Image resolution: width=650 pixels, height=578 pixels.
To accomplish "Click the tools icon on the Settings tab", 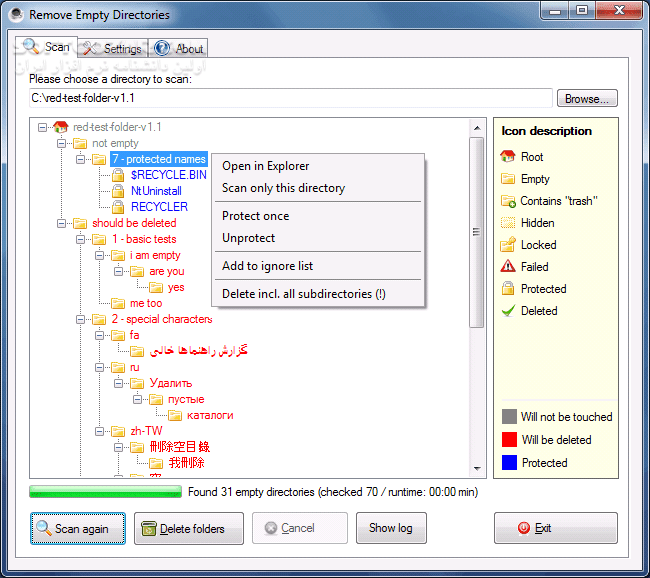I will coord(90,48).
